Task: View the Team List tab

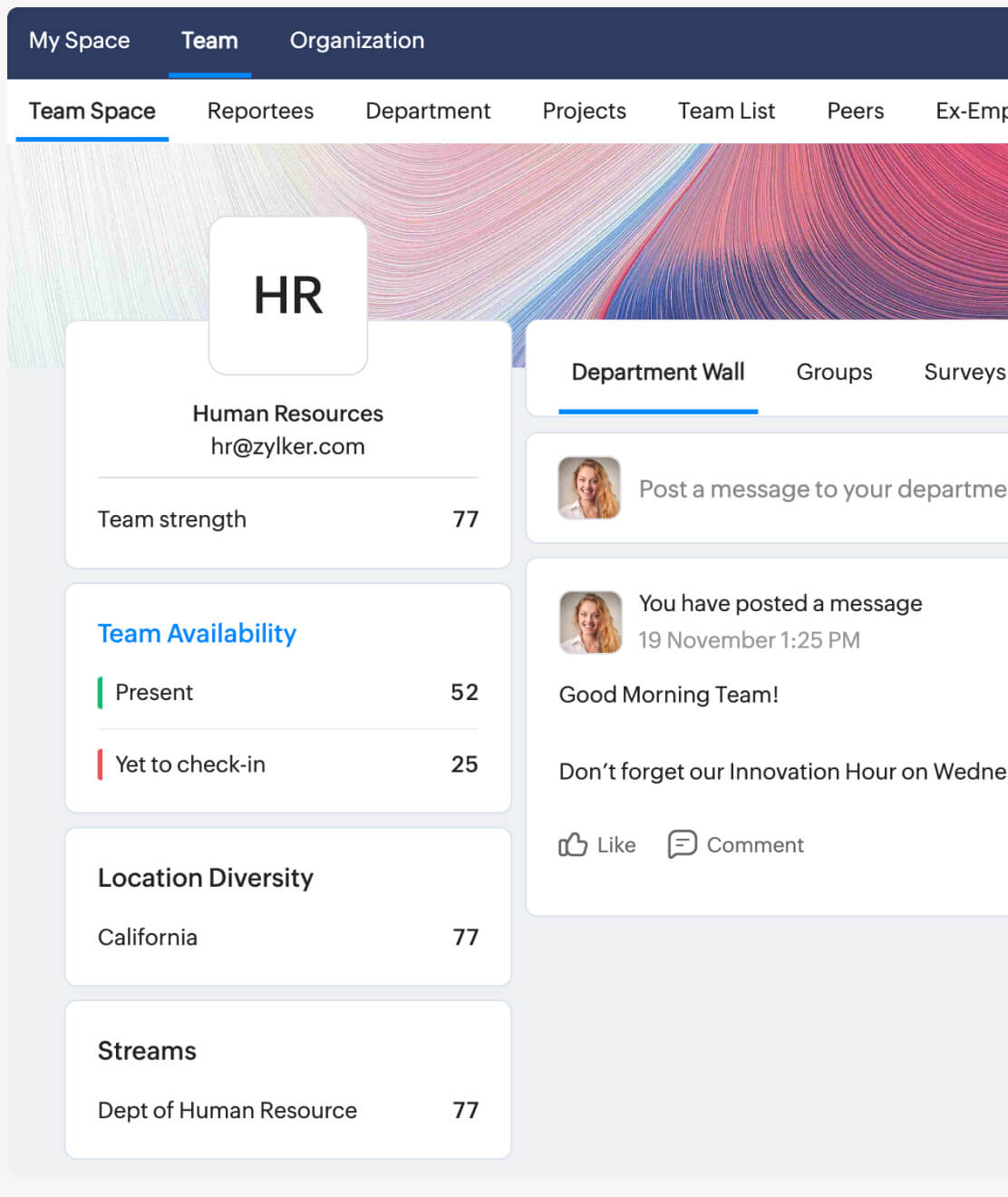Action: (x=726, y=111)
